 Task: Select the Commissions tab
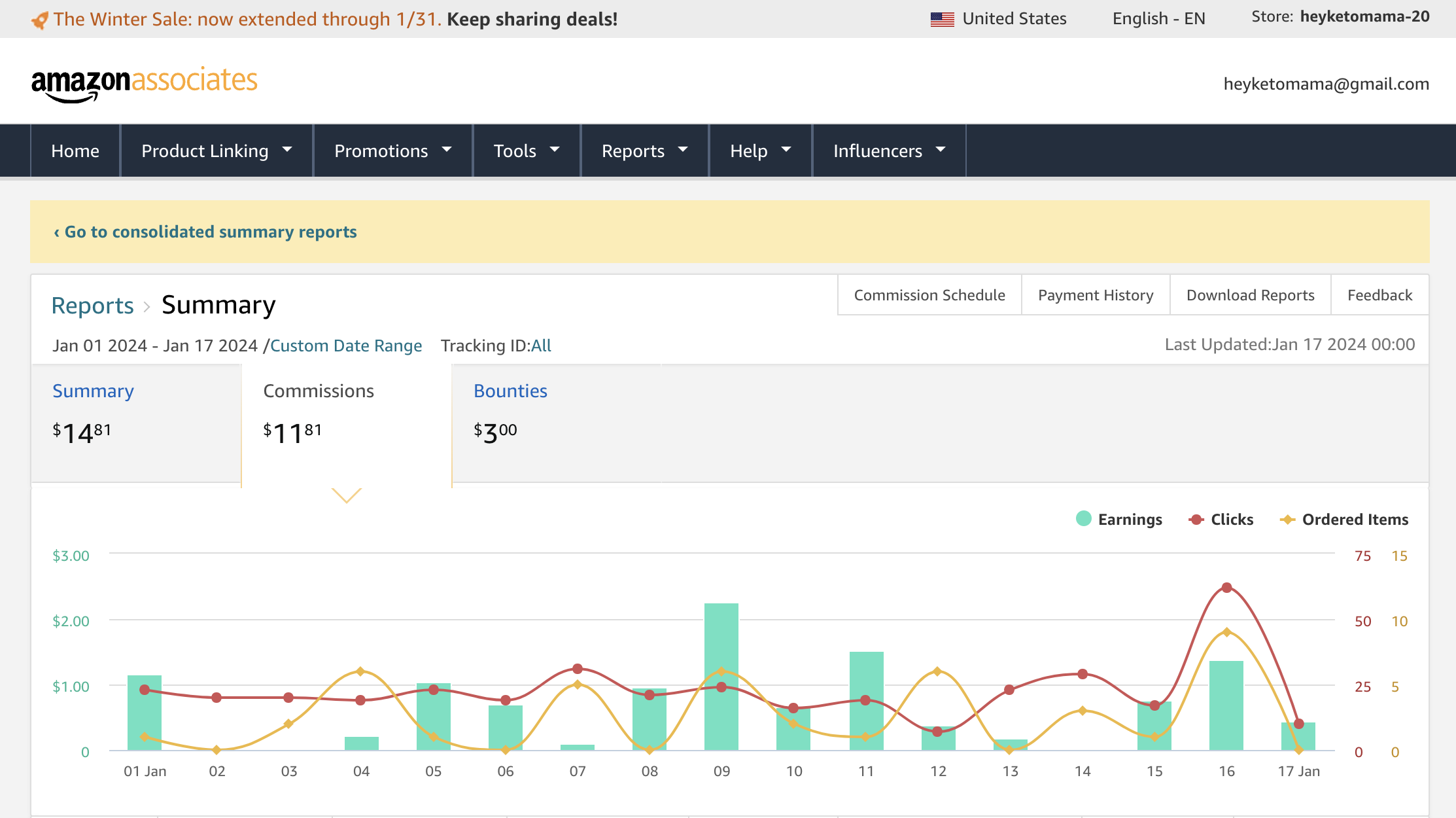(x=347, y=425)
